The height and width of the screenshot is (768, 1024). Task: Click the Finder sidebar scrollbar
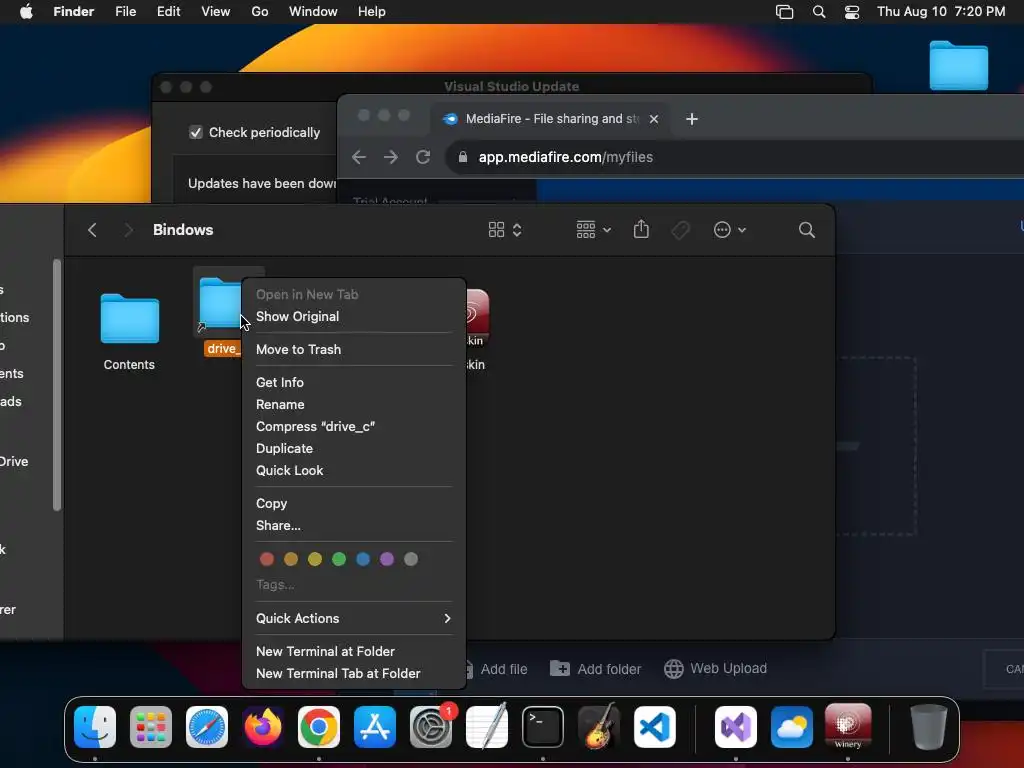[57, 385]
